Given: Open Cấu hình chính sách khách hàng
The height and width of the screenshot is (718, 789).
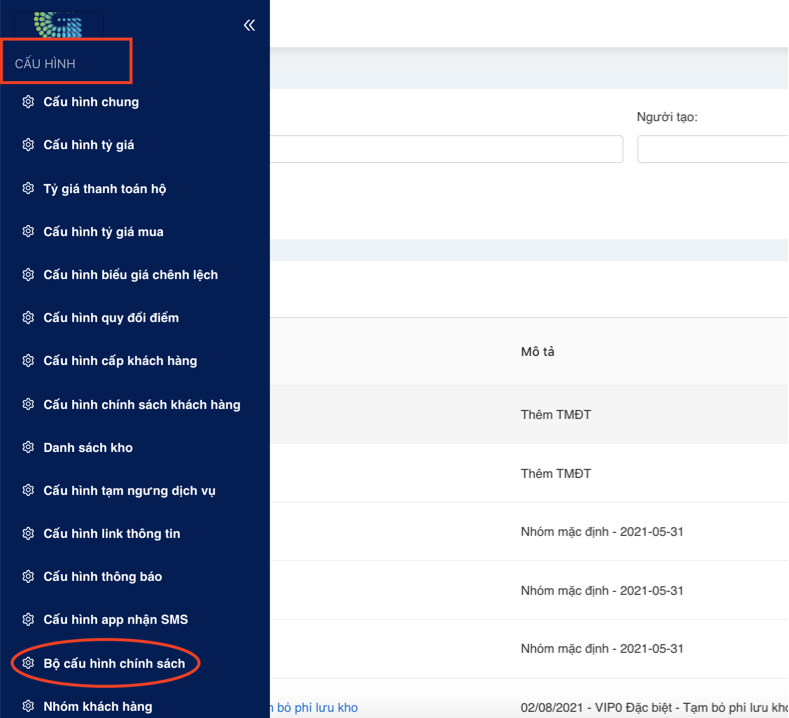Looking at the screenshot, I should coord(141,405).
